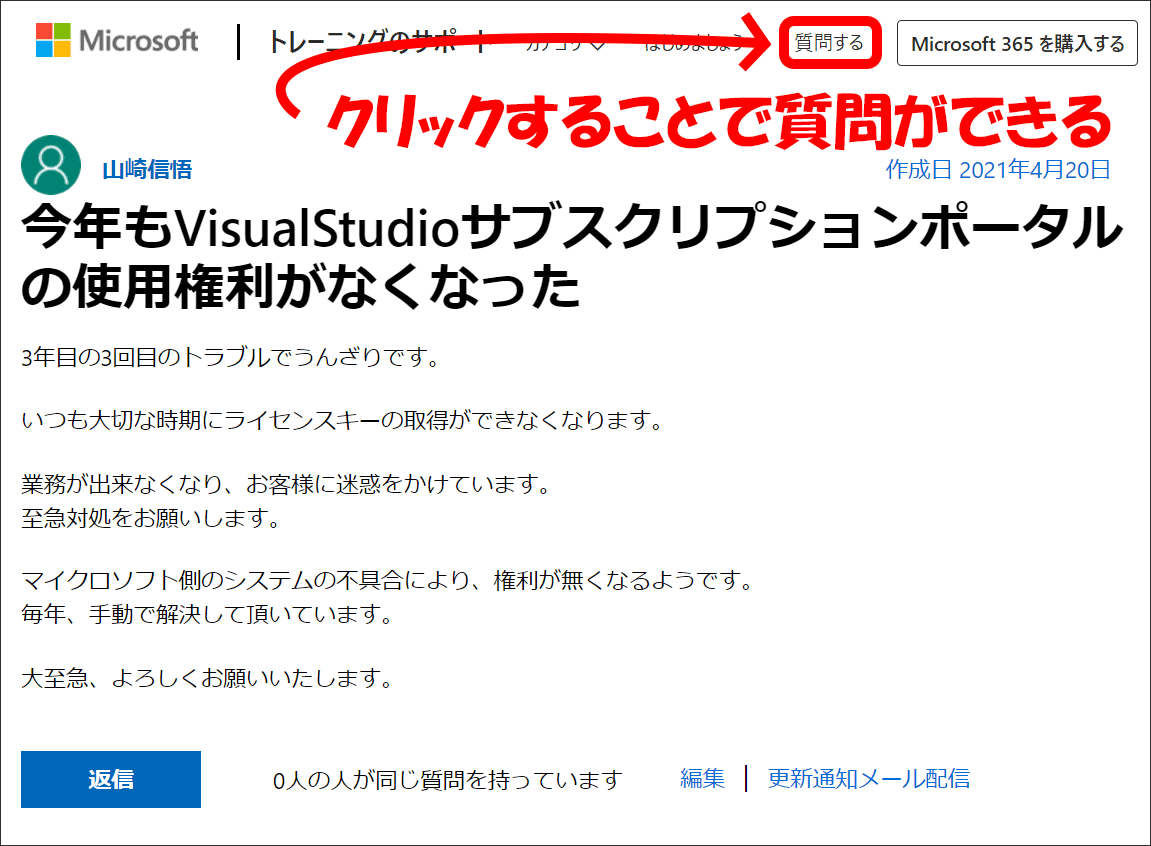Click the line 毎年、手動で解決して頂いています。
This screenshot has height=846, width=1151.
[x=208, y=613]
